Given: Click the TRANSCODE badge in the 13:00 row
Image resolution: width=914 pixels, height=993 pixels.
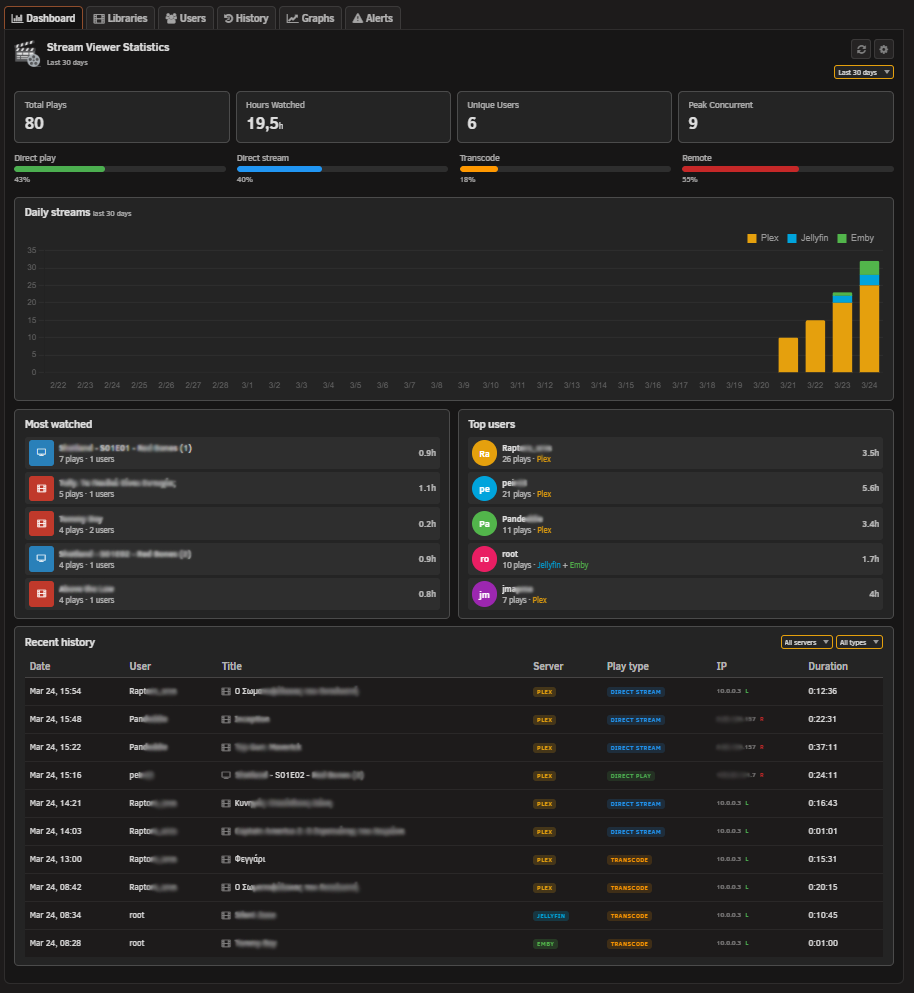Looking at the screenshot, I should pyautogui.click(x=629, y=860).
